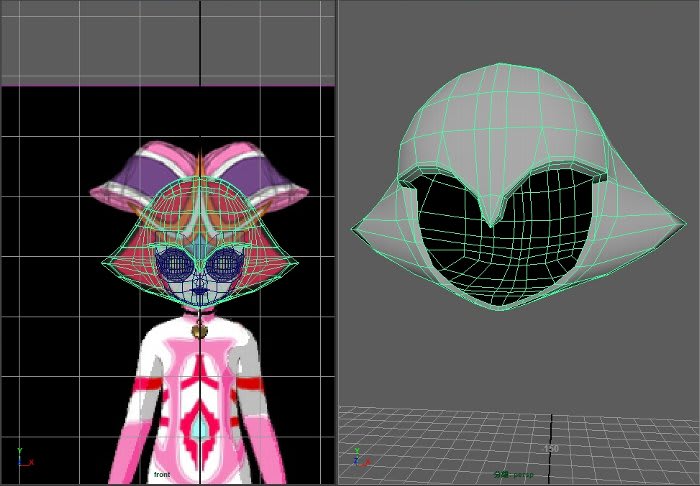Select the gray hood mesh in persp viewport

pyautogui.click(x=518, y=187)
